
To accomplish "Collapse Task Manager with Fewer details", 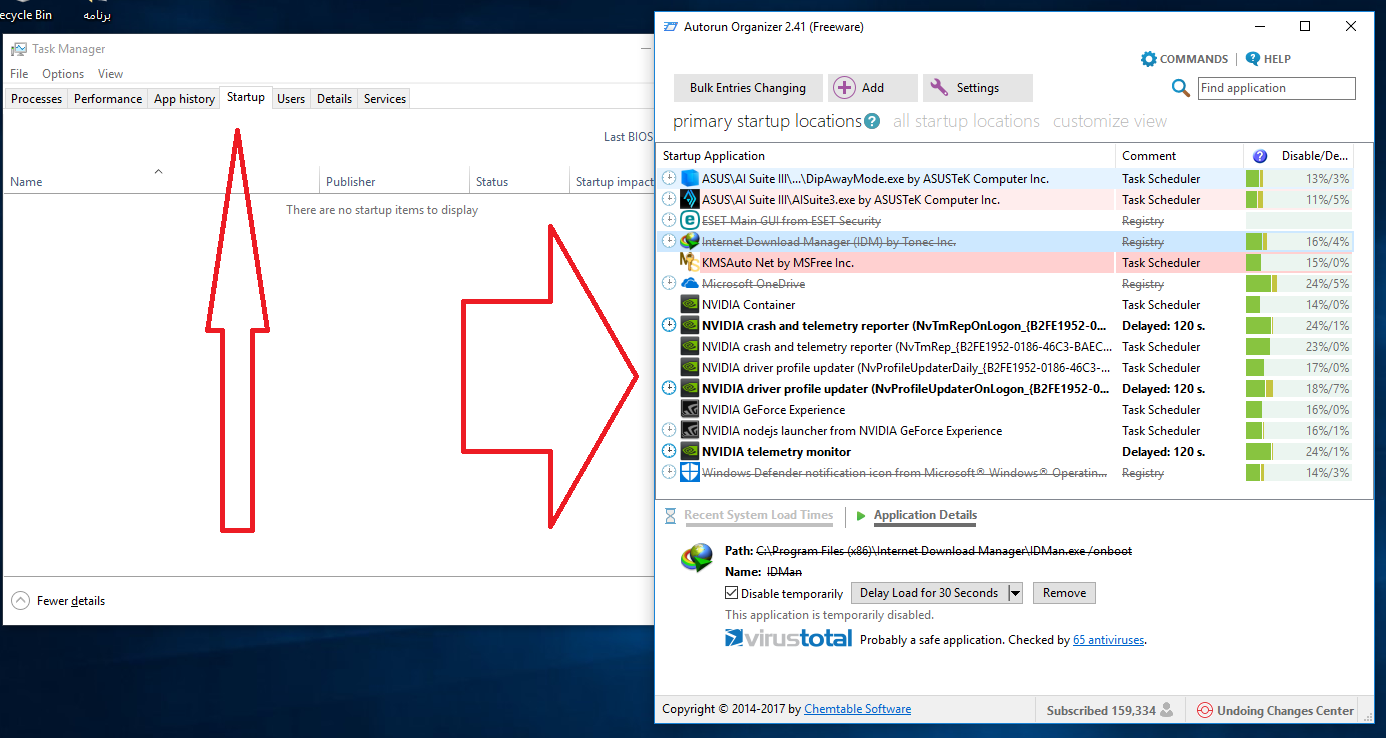I will 58,601.
